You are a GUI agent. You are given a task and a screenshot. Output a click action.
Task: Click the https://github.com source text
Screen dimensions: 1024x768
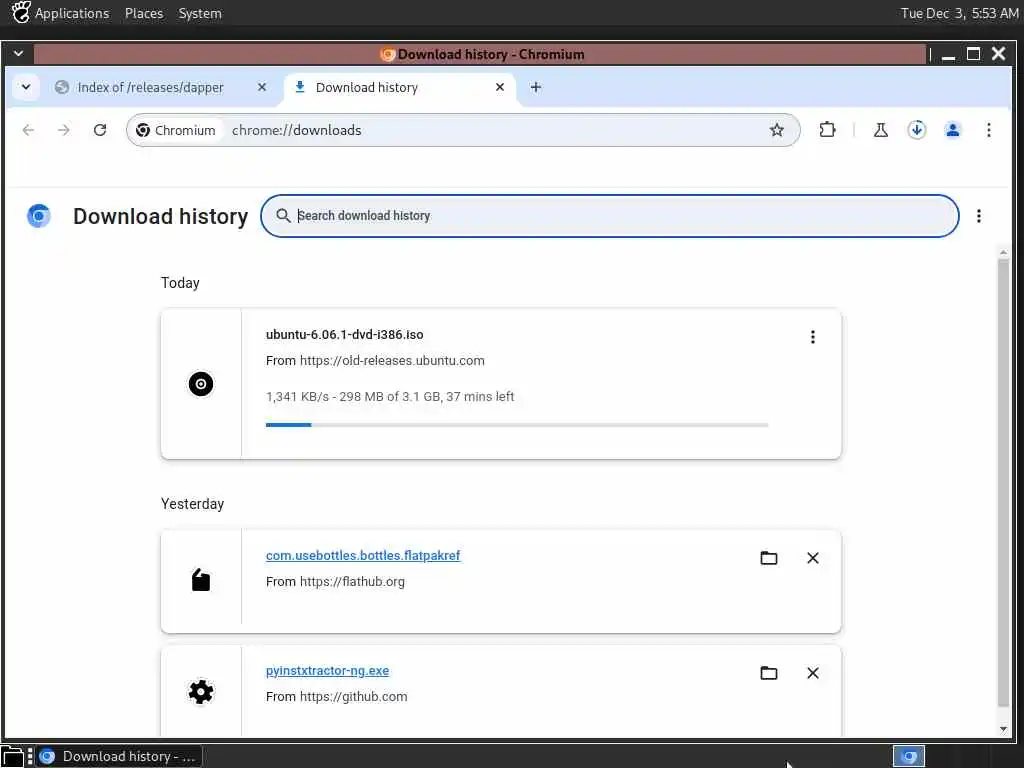(x=353, y=696)
